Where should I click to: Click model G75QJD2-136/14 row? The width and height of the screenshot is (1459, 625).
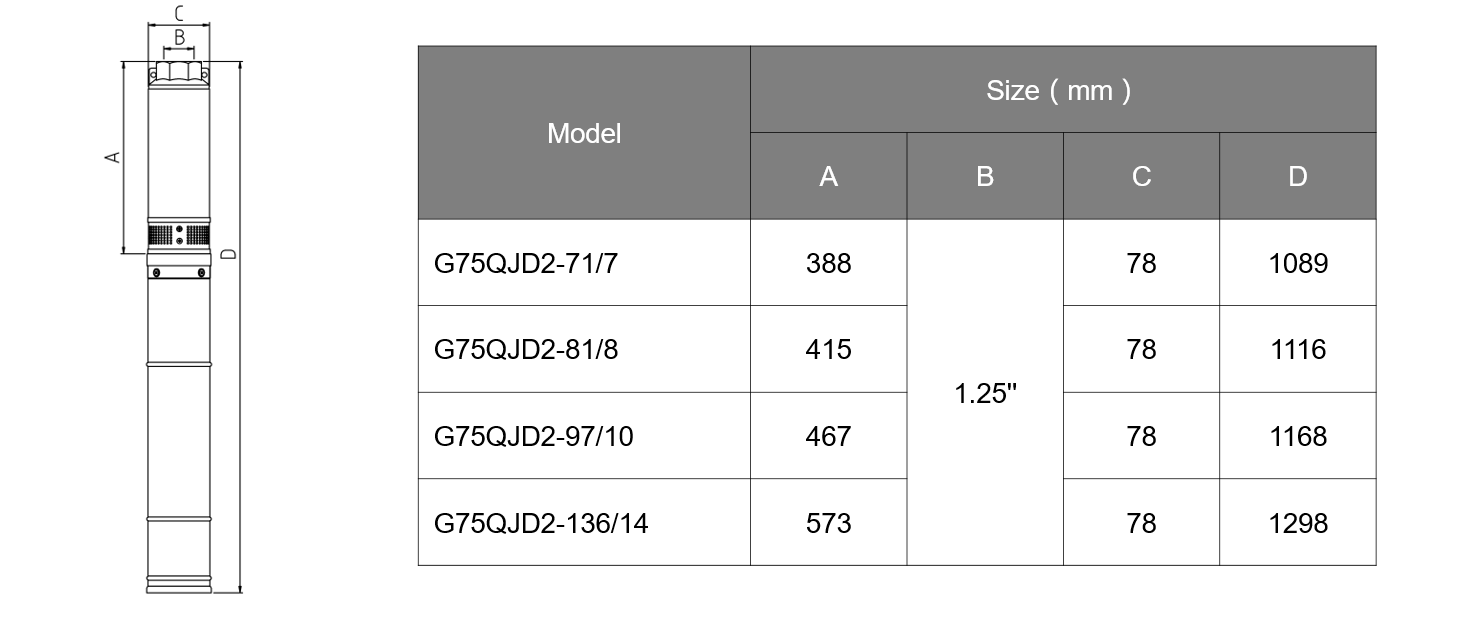(x=897, y=522)
